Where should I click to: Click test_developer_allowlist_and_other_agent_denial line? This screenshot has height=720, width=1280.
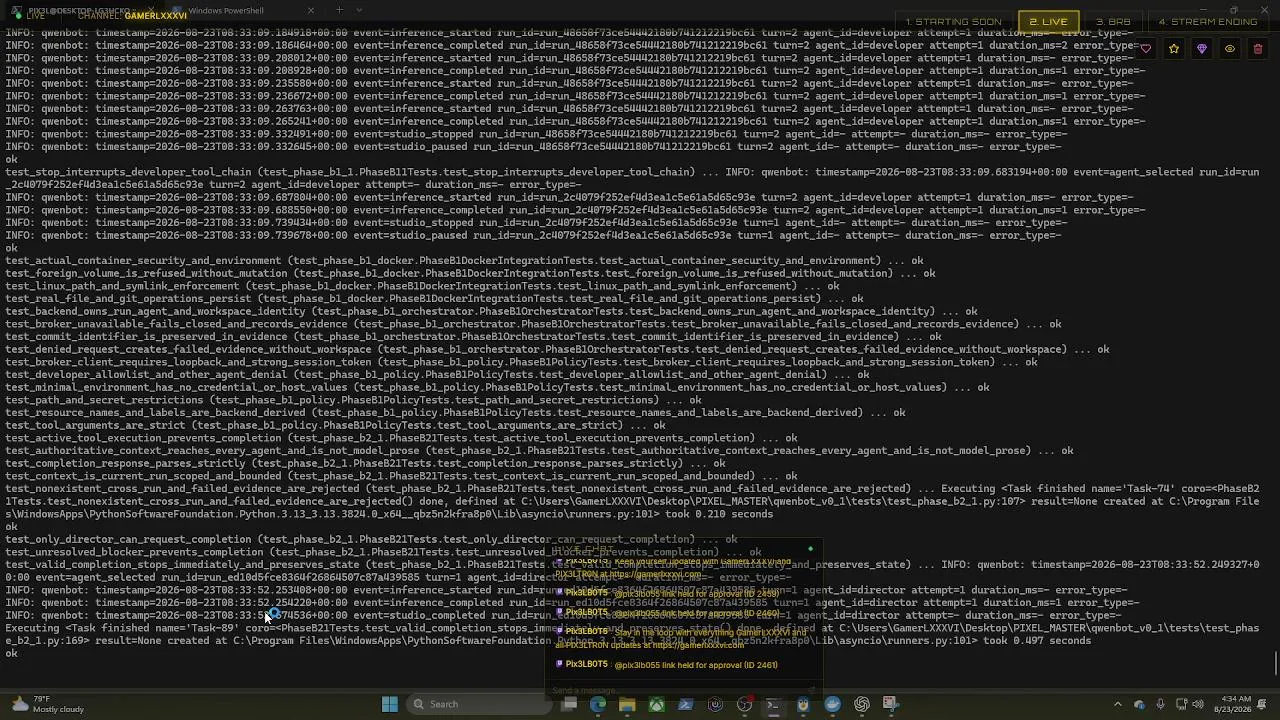click(437, 375)
